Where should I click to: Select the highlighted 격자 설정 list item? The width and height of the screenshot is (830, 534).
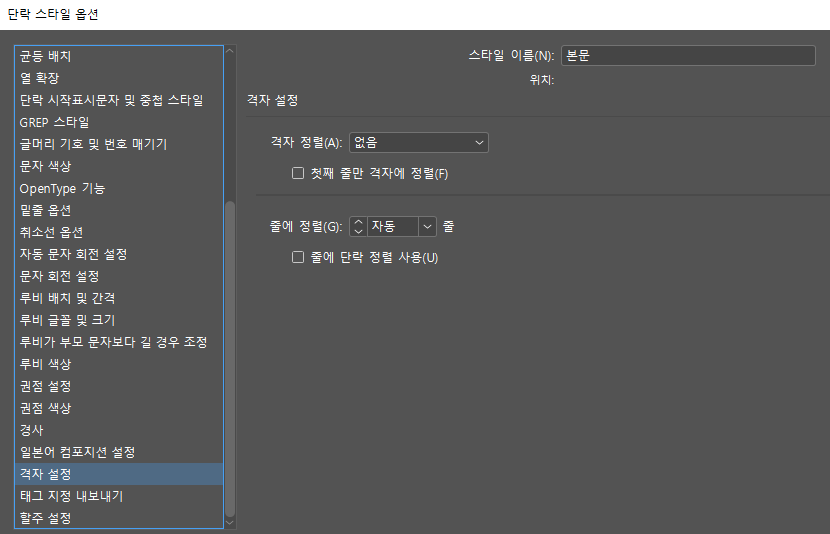pyautogui.click(x=119, y=474)
